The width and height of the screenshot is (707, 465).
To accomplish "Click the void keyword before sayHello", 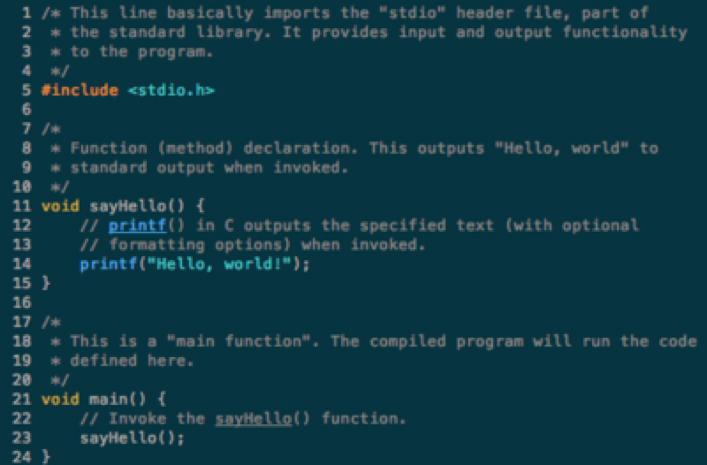I will click(60, 206).
